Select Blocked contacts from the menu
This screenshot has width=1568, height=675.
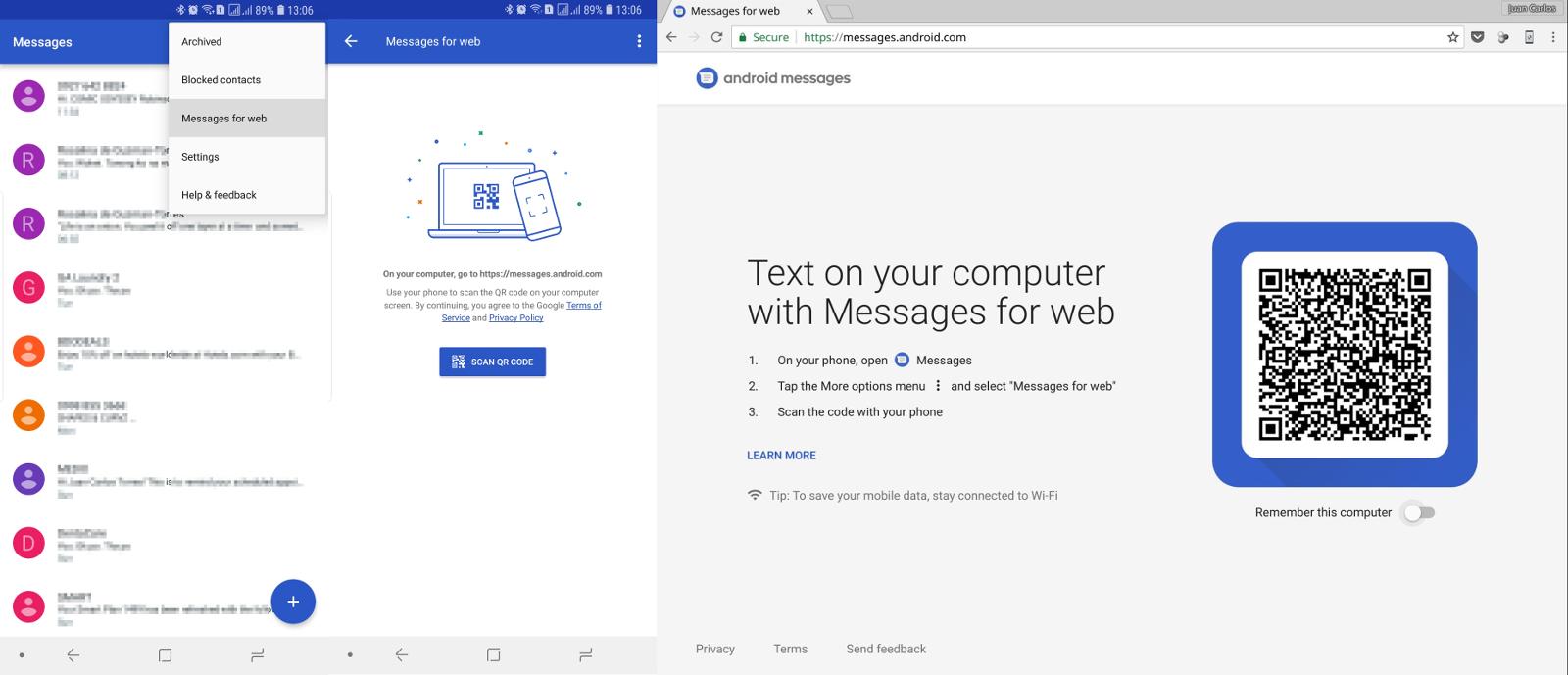(x=247, y=79)
